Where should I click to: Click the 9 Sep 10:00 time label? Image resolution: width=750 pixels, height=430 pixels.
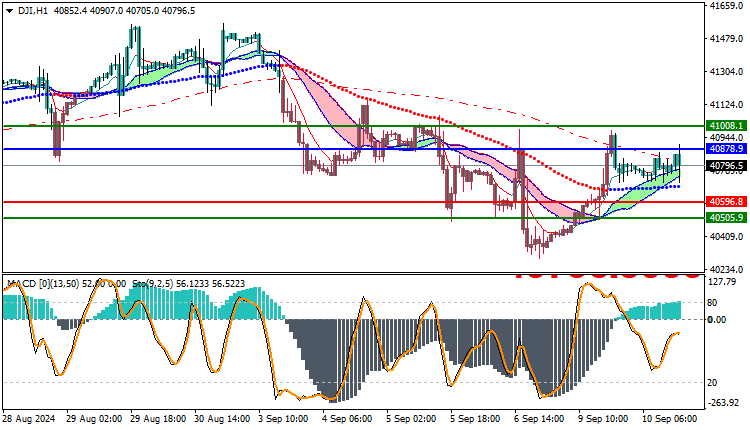(x=603, y=419)
